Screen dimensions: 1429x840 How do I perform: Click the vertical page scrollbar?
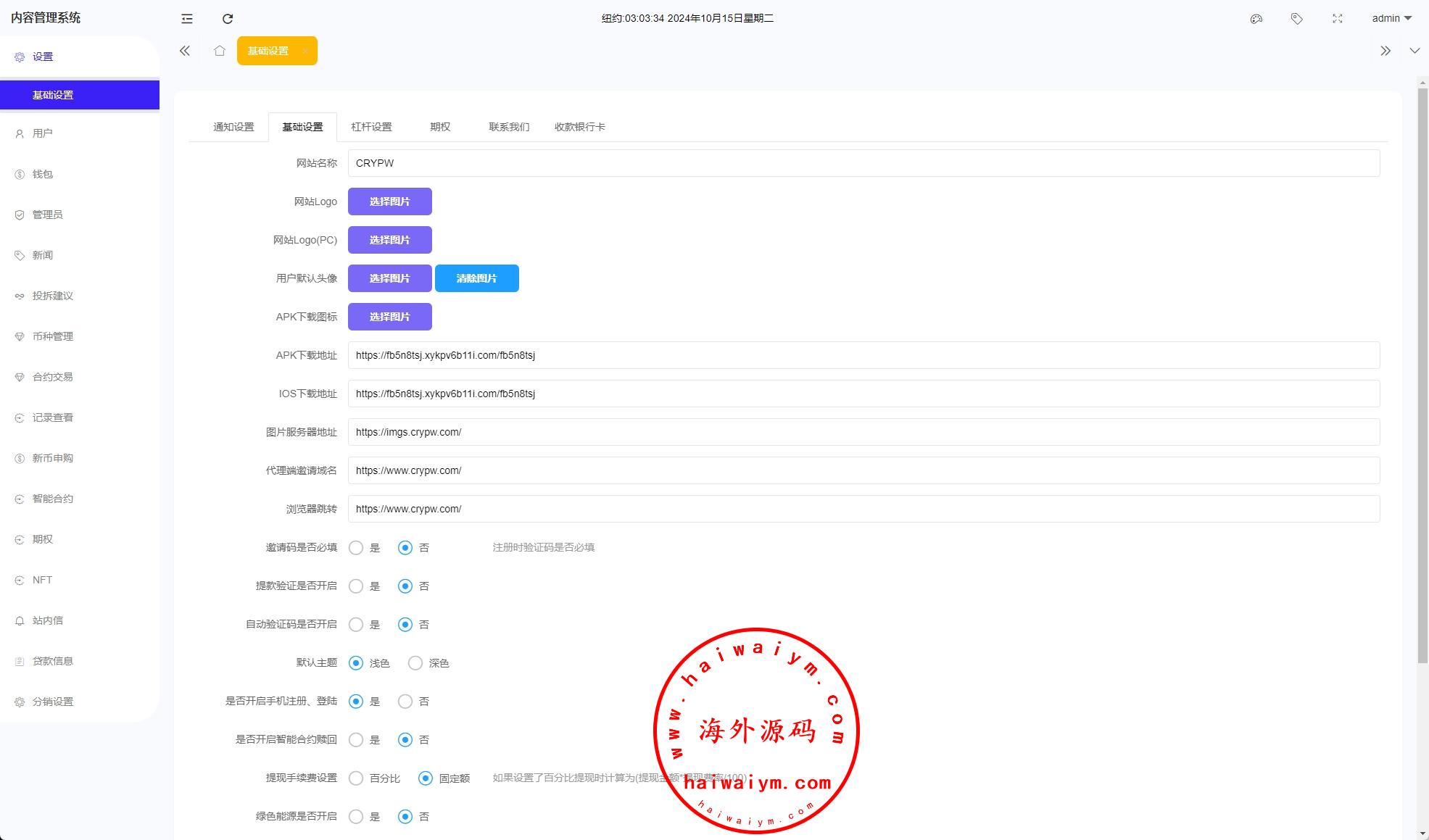click(x=1422, y=377)
